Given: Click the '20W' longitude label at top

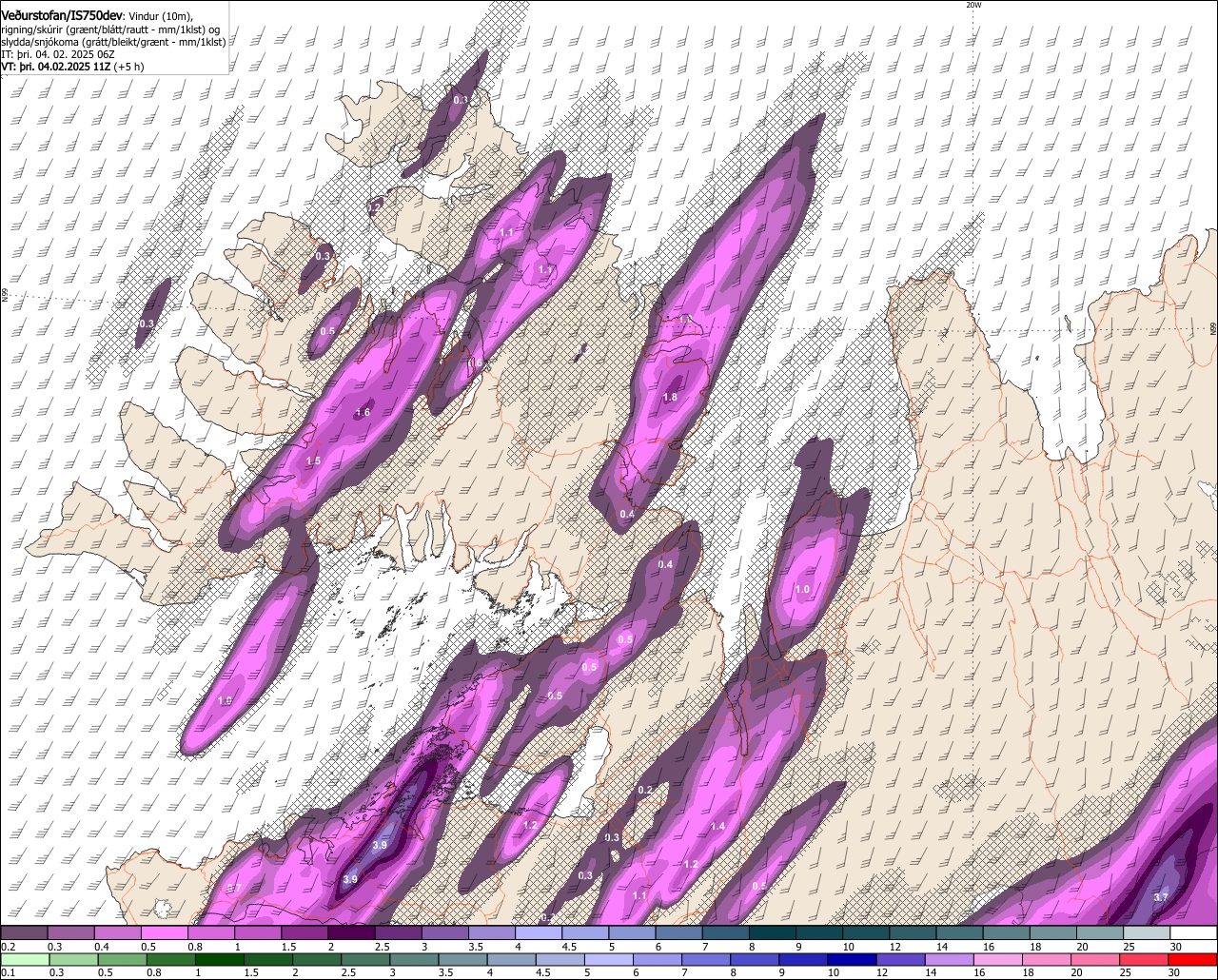Looking at the screenshot, I should [972, 5].
